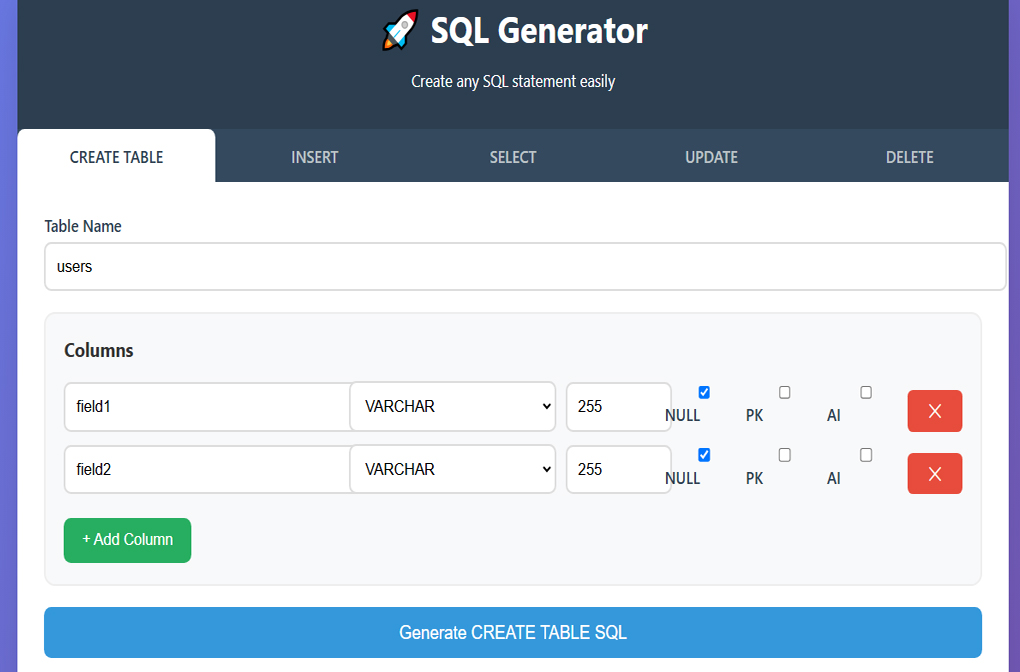The image size is (1020, 672).
Task: Toggle PK checkbox for field2
Action: [785, 455]
